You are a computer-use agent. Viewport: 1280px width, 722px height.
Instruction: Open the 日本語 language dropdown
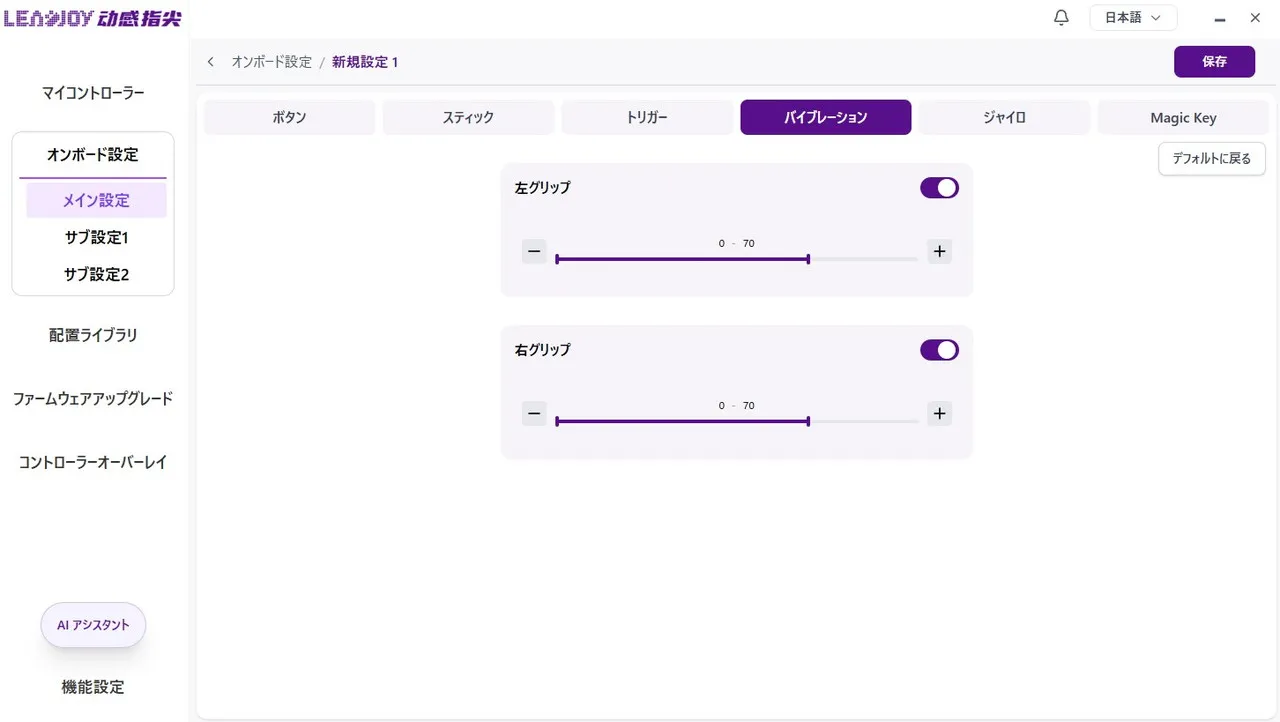pos(1132,18)
